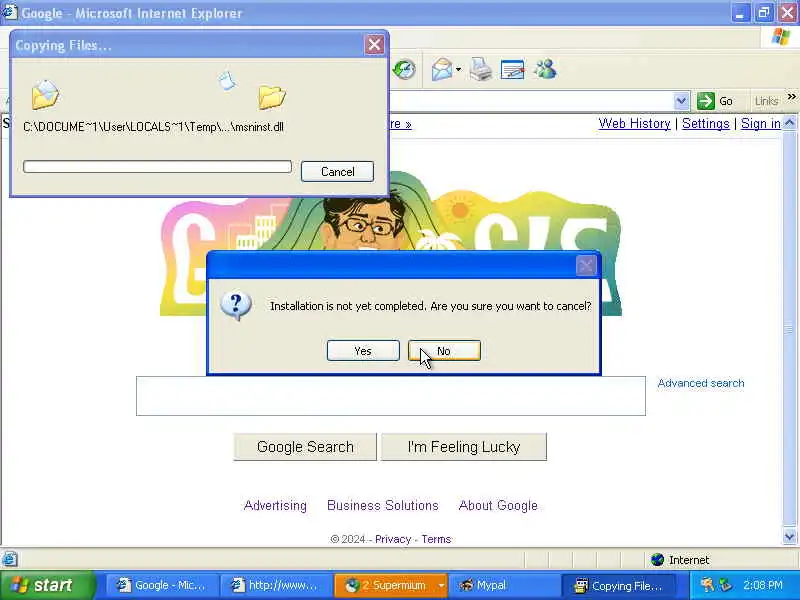Click the msninst.dll file path text
The image size is (800, 600).
pyautogui.click(x=153, y=127)
